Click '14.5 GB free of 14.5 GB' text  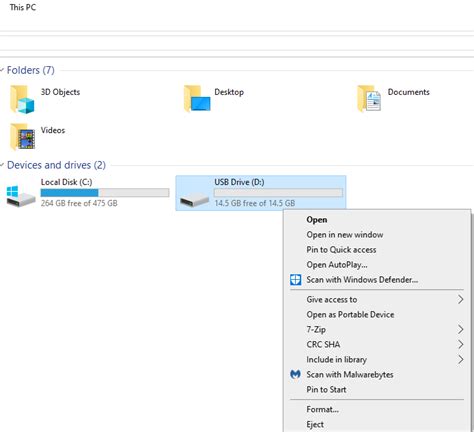pyautogui.click(x=255, y=203)
